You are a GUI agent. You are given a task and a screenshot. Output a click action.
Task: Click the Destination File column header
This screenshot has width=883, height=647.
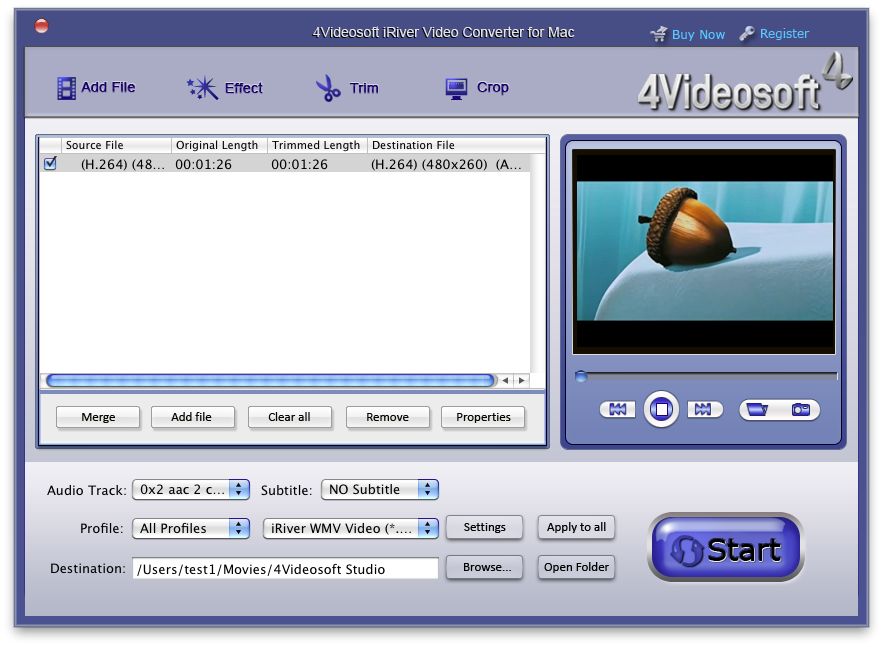point(456,145)
